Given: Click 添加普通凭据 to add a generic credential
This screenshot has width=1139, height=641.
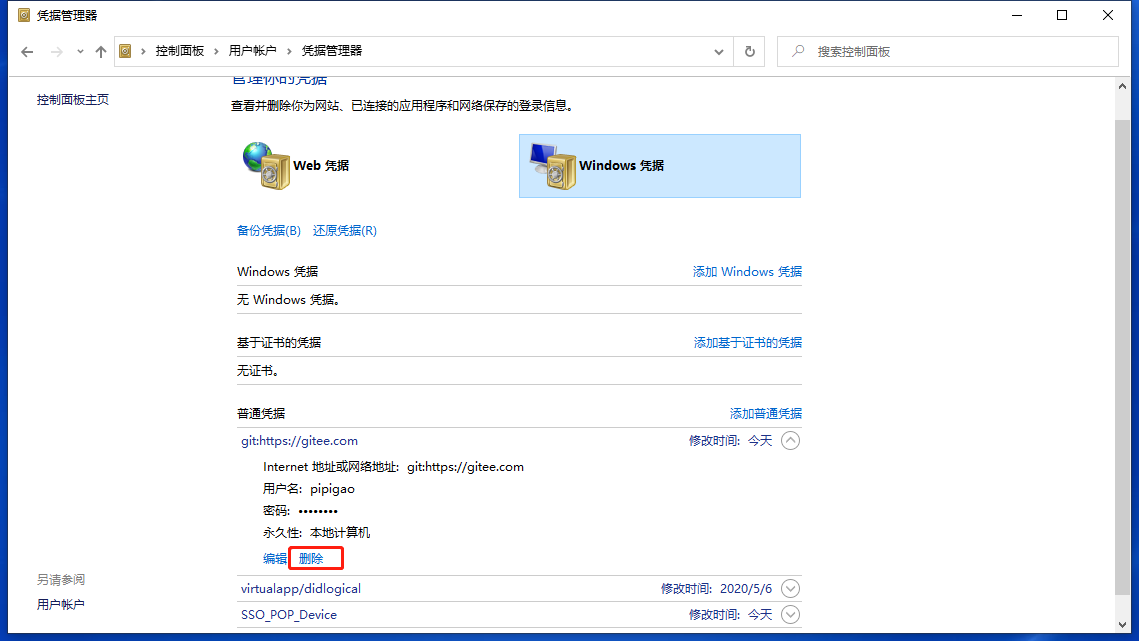Looking at the screenshot, I should (765, 412).
